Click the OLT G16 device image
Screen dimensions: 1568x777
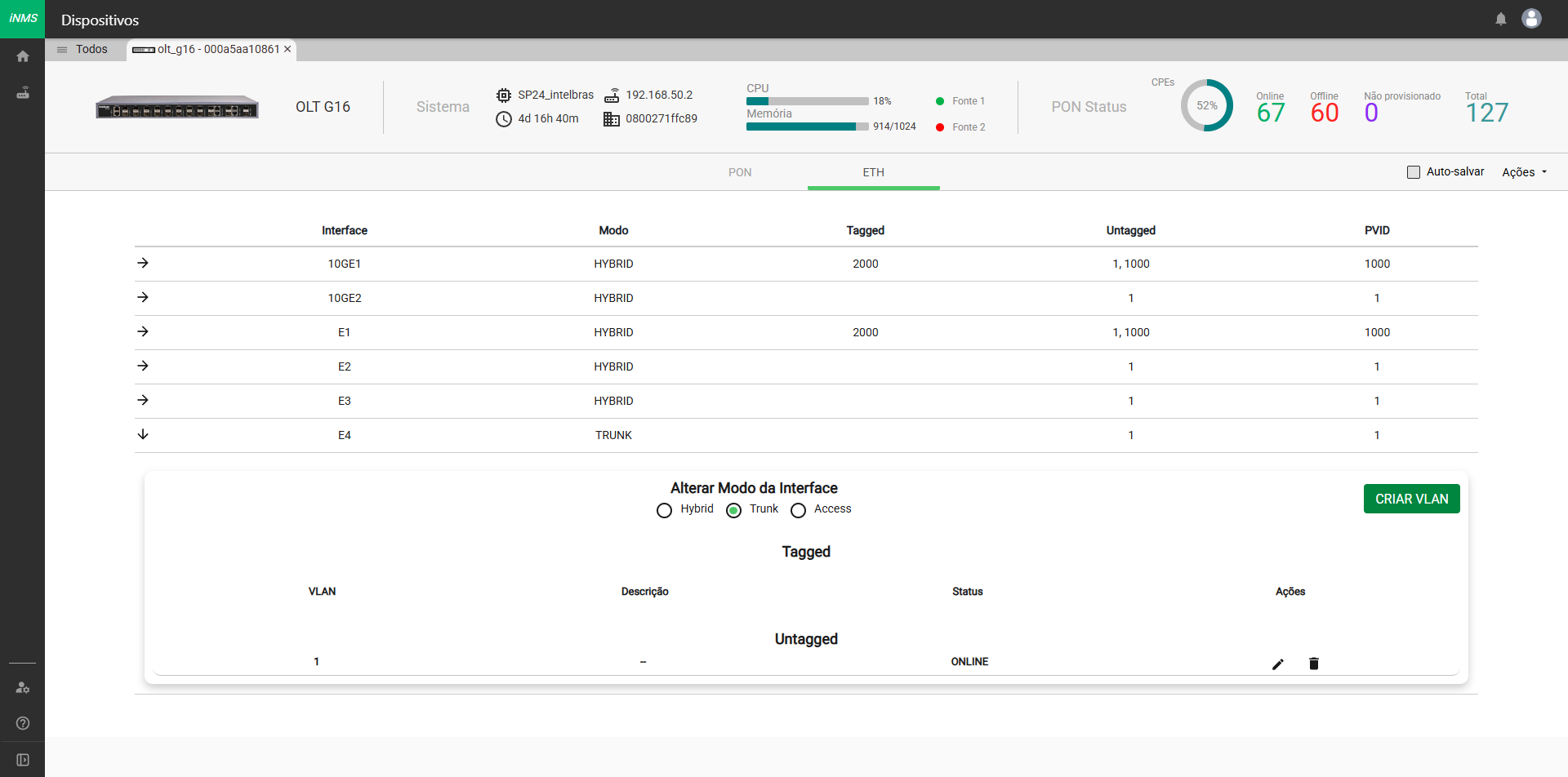(x=177, y=107)
